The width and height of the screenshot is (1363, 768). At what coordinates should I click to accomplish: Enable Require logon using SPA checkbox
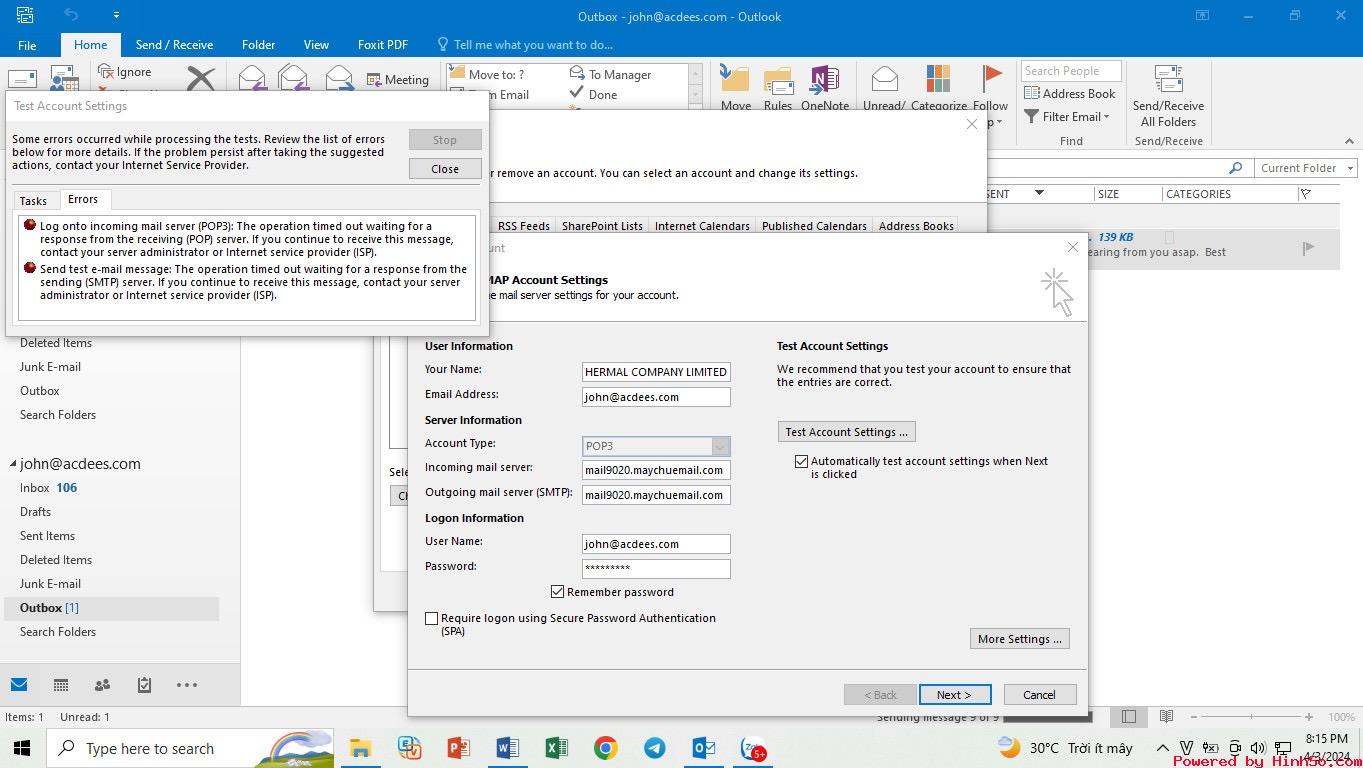pos(432,619)
